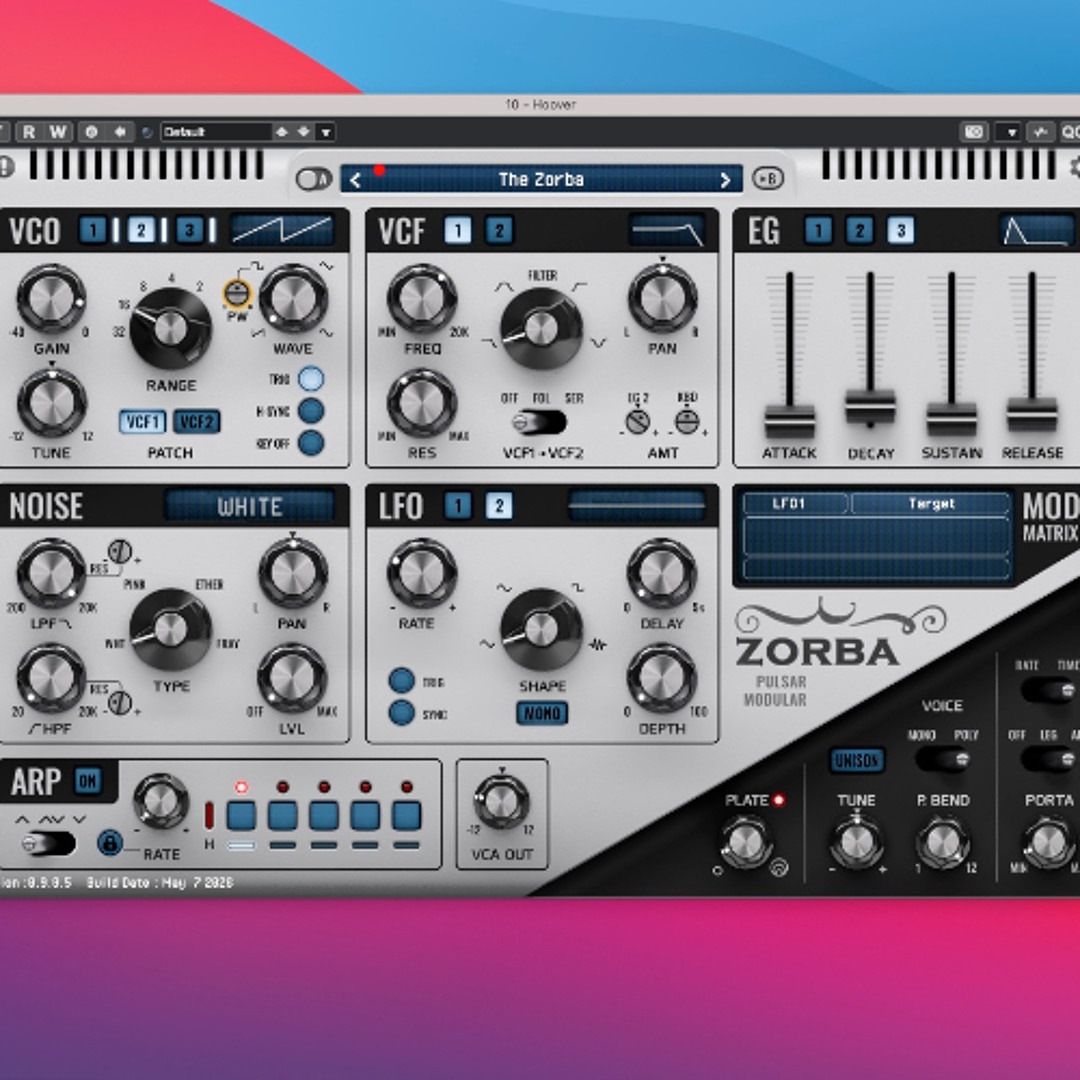This screenshot has height=1080, width=1080.
Task: Toggle the VCO H-SYNC round button
Action: click(x=311, y=411)
